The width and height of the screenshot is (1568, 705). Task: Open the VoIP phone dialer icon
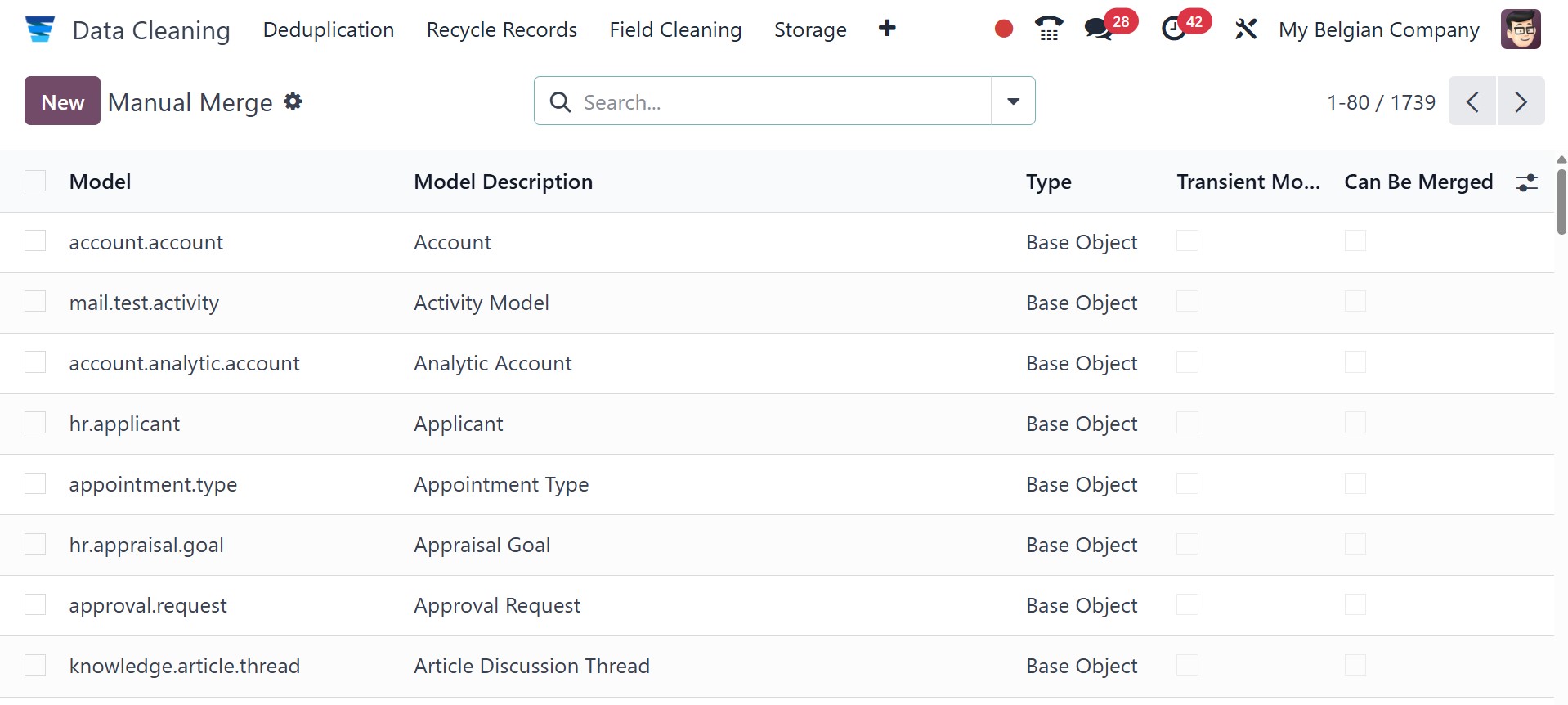point(1049,29)
